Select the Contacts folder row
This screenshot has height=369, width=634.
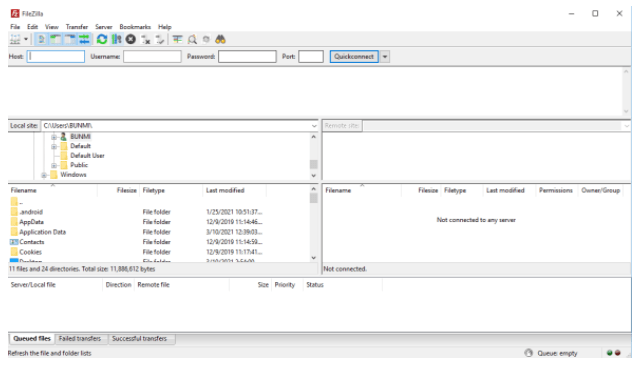pos(159,242)
